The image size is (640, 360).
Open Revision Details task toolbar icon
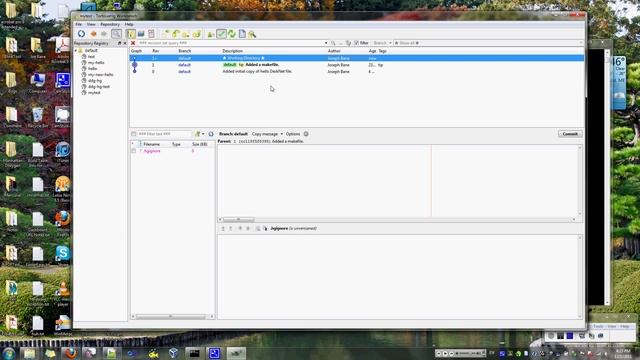click(x=211, y=34)
